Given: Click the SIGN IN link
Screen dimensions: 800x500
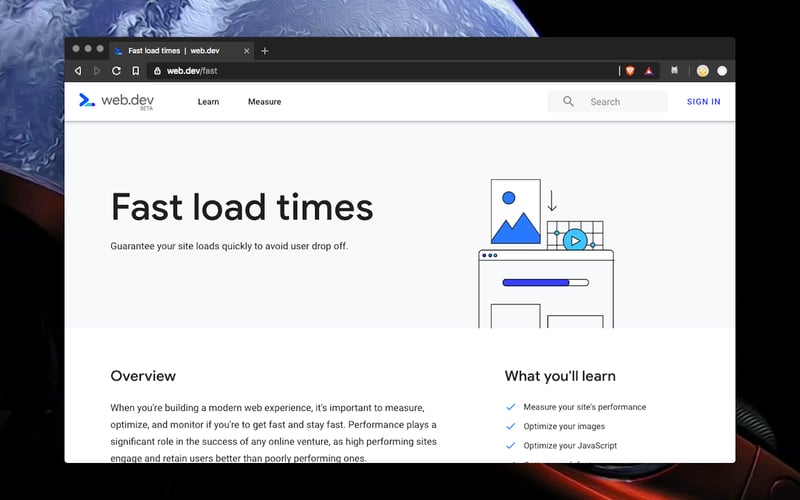Looking at the screenshot, I should coord(704,102).
